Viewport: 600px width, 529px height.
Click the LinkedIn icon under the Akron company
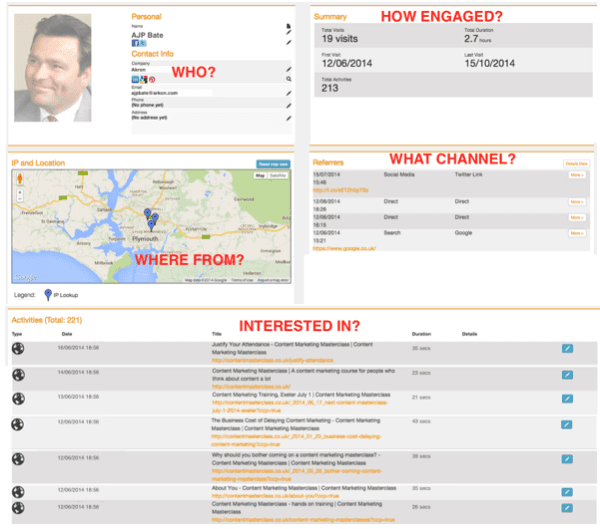click(135, 78)
